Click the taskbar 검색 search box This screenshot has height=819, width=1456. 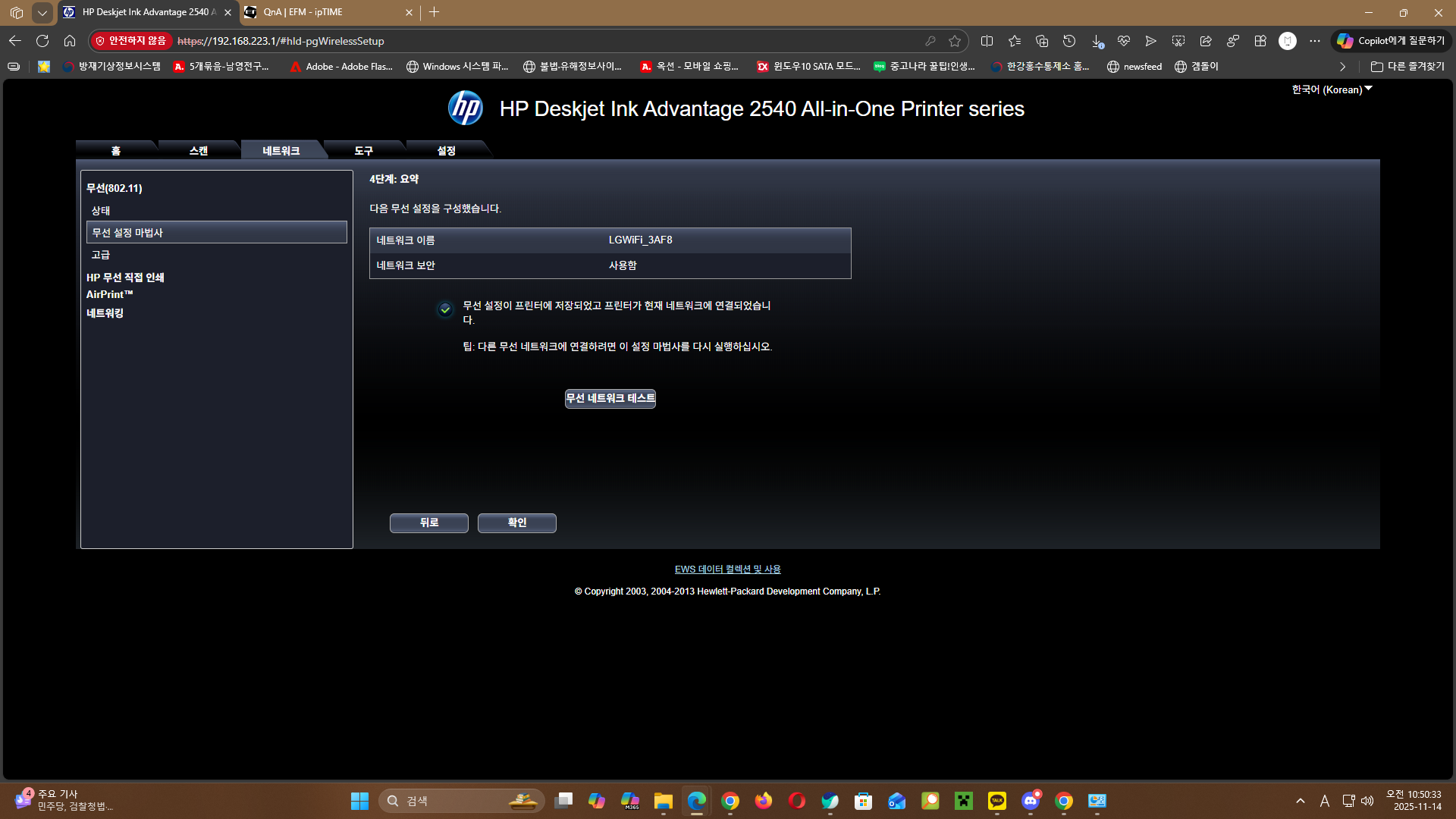tap(461, 801)
